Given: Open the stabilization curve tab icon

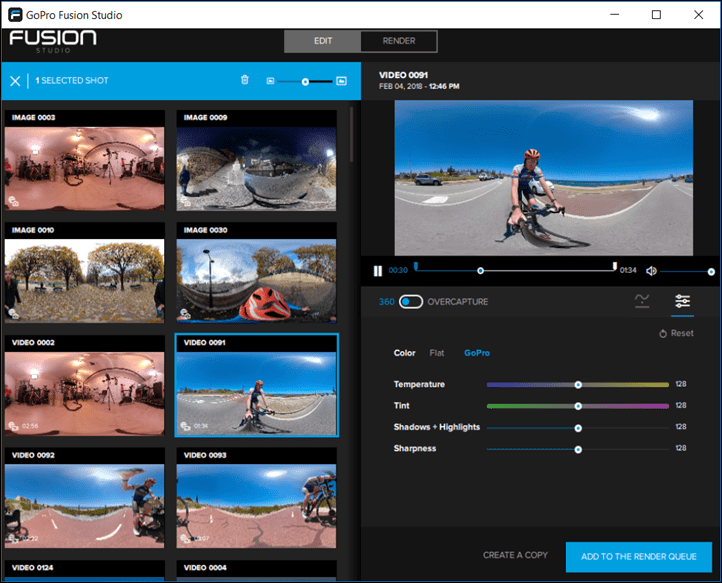Looking at the screenshot, I should 642,301.
